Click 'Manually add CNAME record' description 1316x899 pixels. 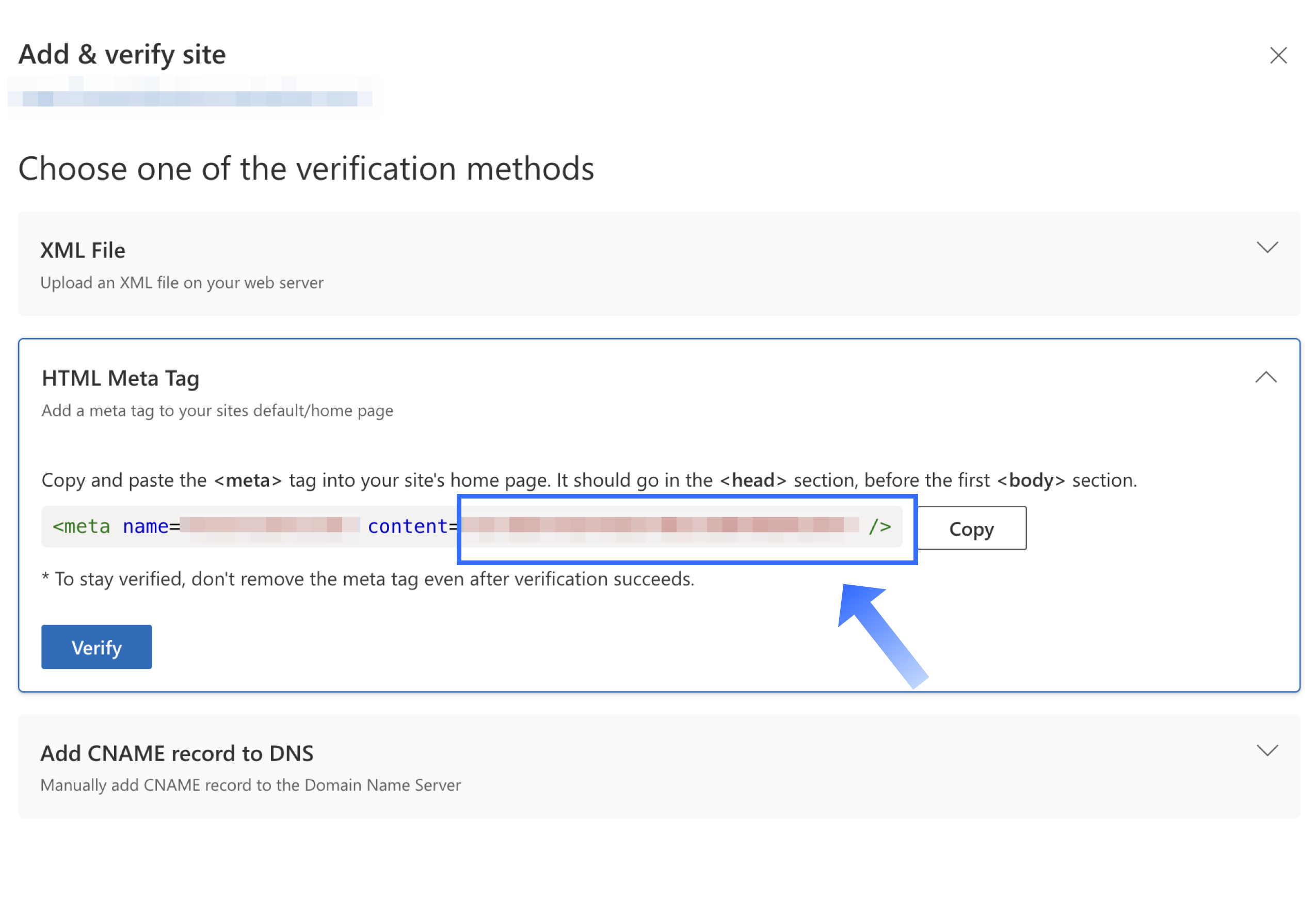[250, 785]
